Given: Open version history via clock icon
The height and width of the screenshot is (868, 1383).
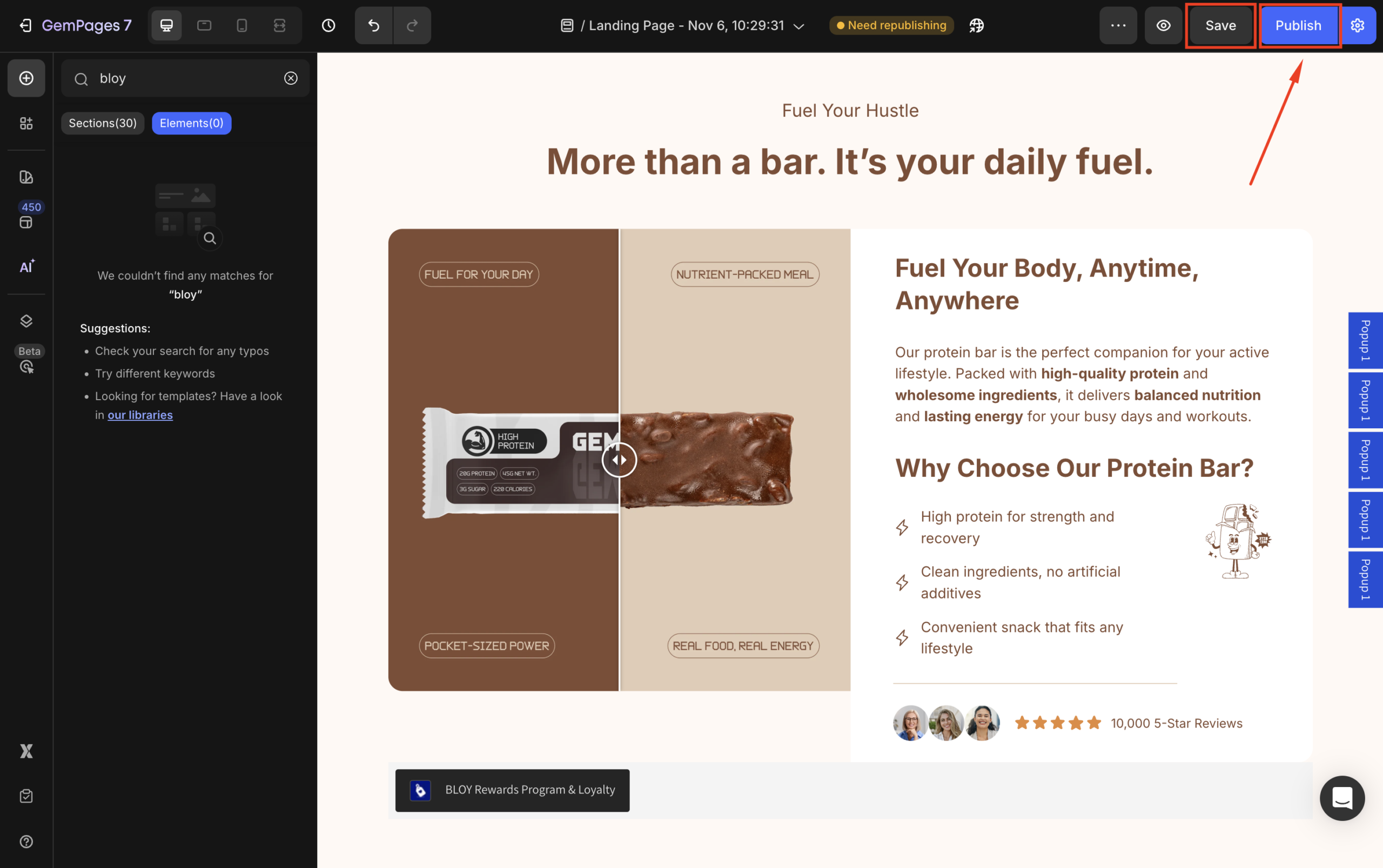Looking at the screenshot, I should tap(329, 25).
